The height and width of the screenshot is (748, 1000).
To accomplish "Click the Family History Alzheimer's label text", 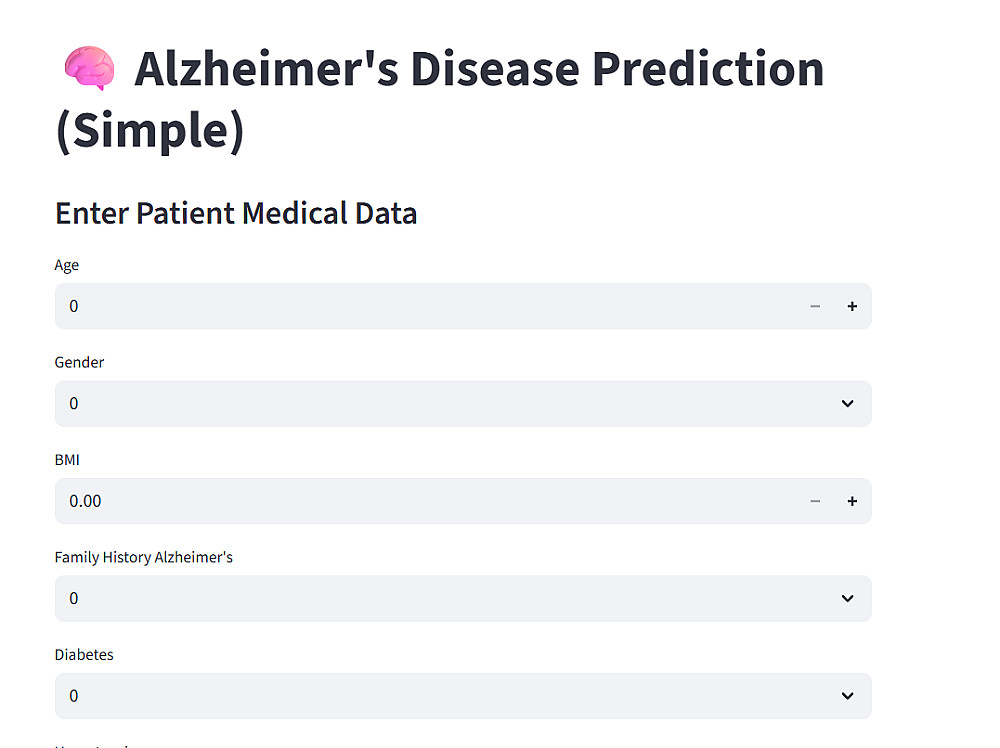I will [x=143, y=557].
